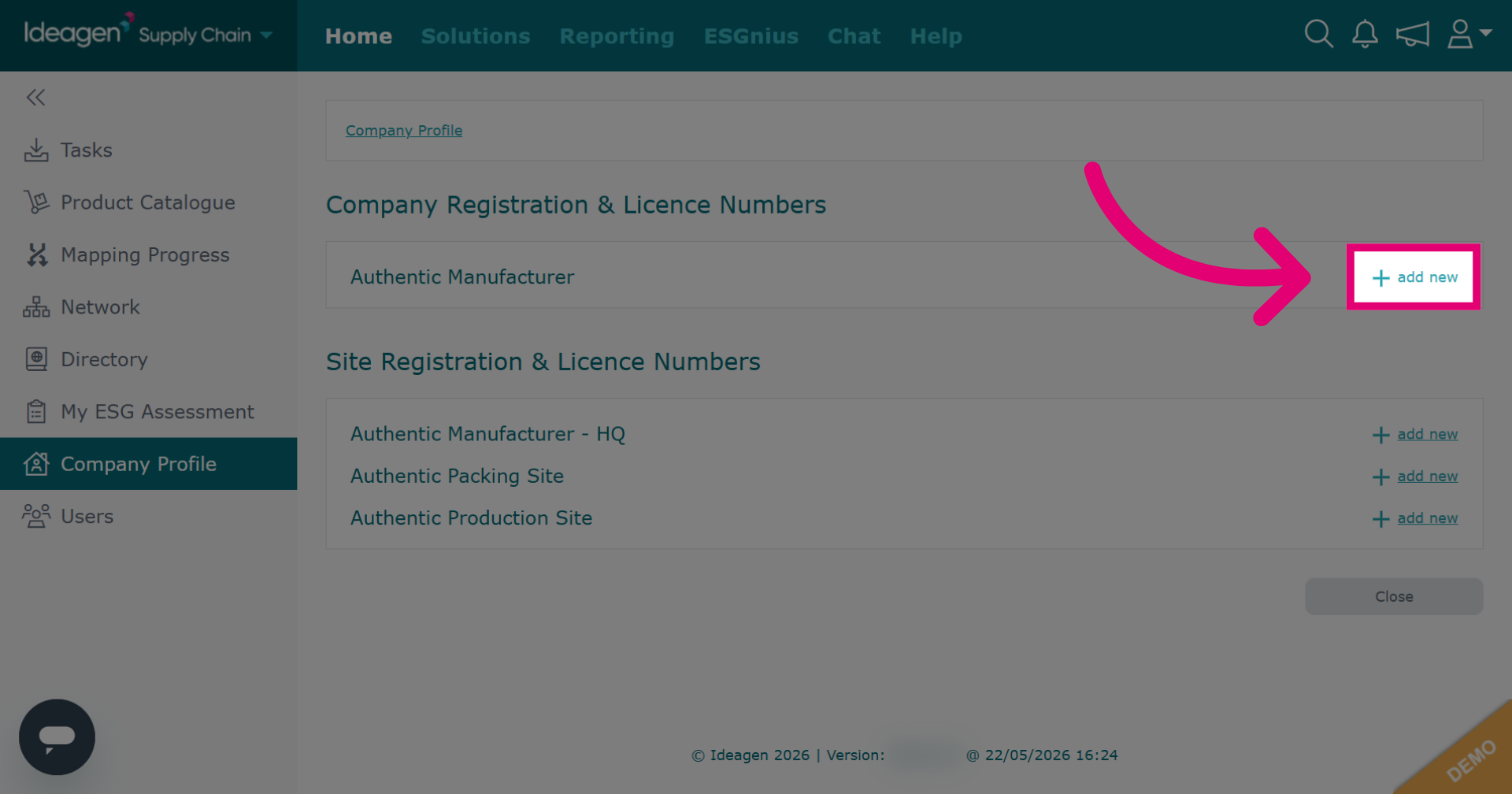The width and height of the screenshot is (1512, 794).
Task: Click the Close button
Action: pyautogui.click(x=1394, y=597)
